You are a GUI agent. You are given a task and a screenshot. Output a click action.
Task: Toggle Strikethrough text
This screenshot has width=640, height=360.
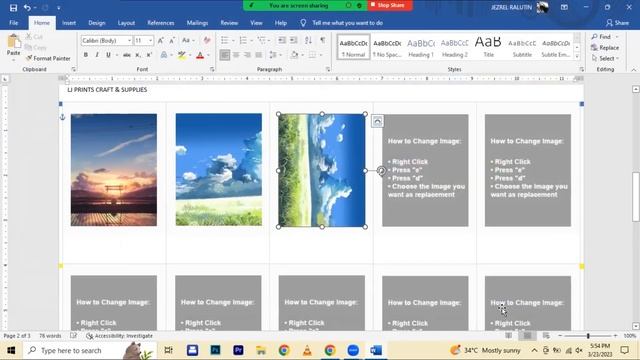coord(127,55)
